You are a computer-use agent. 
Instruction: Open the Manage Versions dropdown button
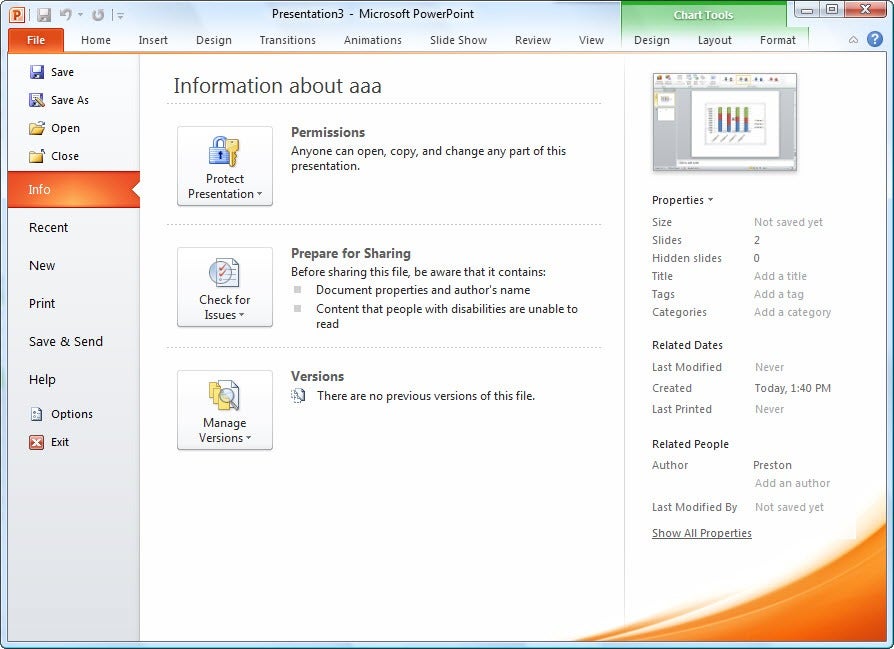pyautogui.click(x=225, y=410)
